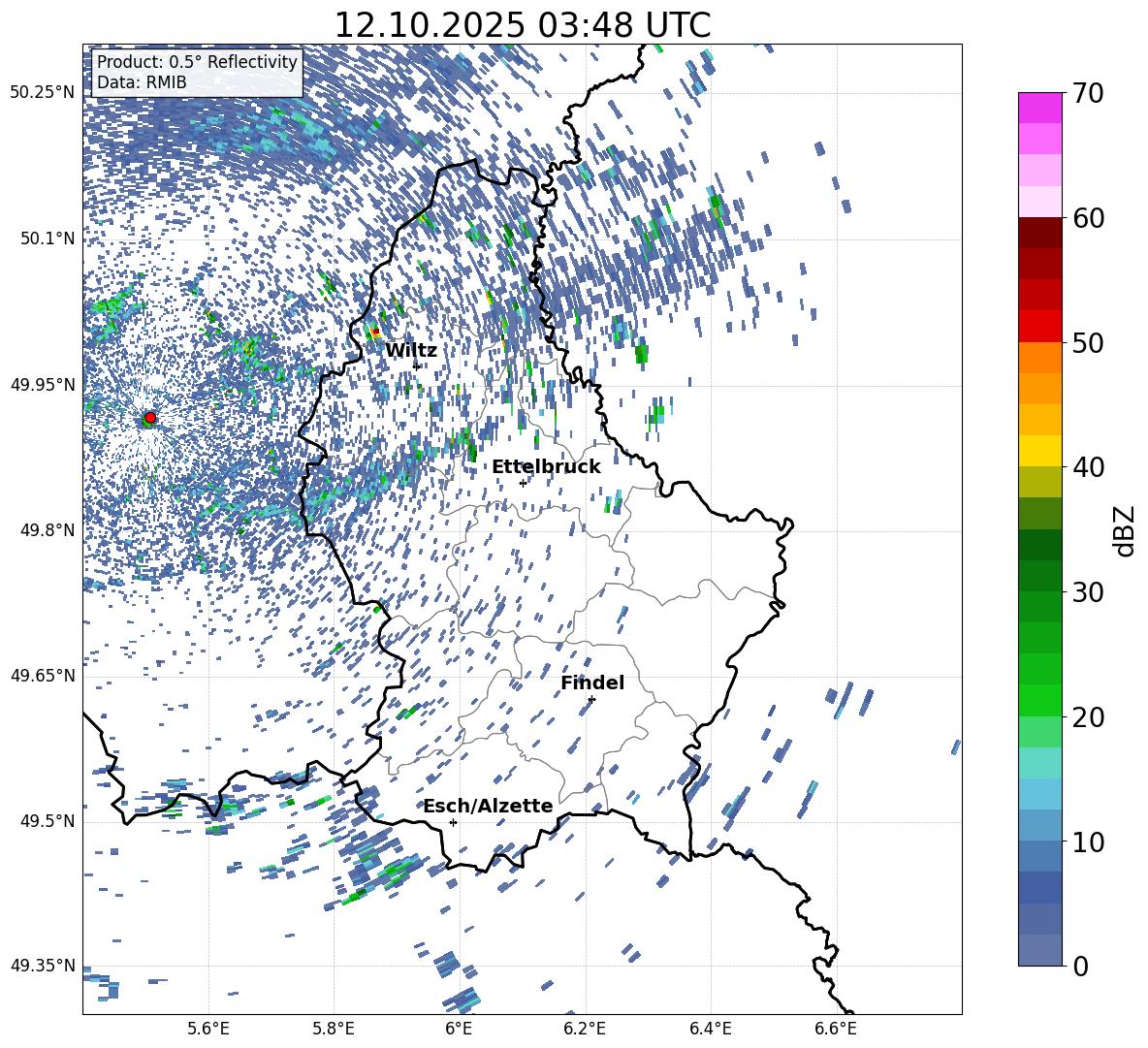Select the Esch/Alzette city label
Image resolution: width=1148 pixels, height=1048 pixels.
(x=489, y=806)
